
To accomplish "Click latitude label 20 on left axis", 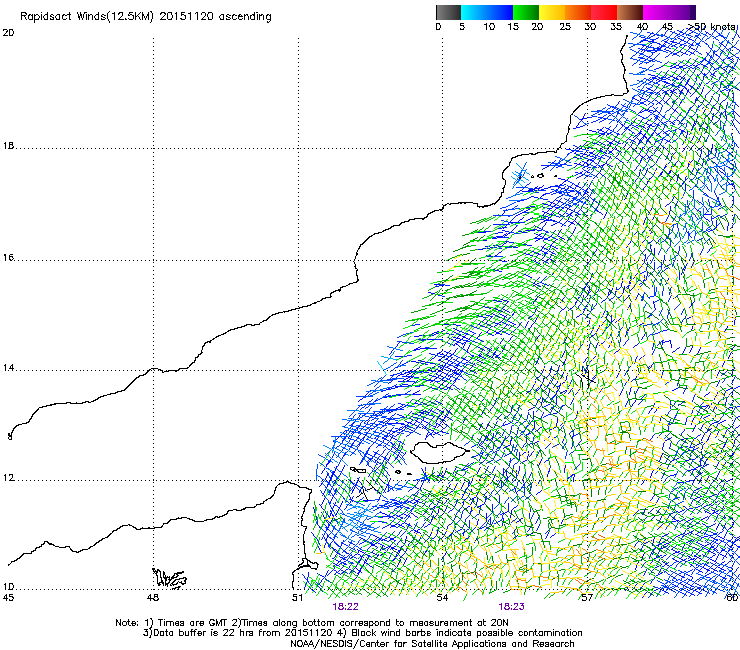I will click(8, 33).
